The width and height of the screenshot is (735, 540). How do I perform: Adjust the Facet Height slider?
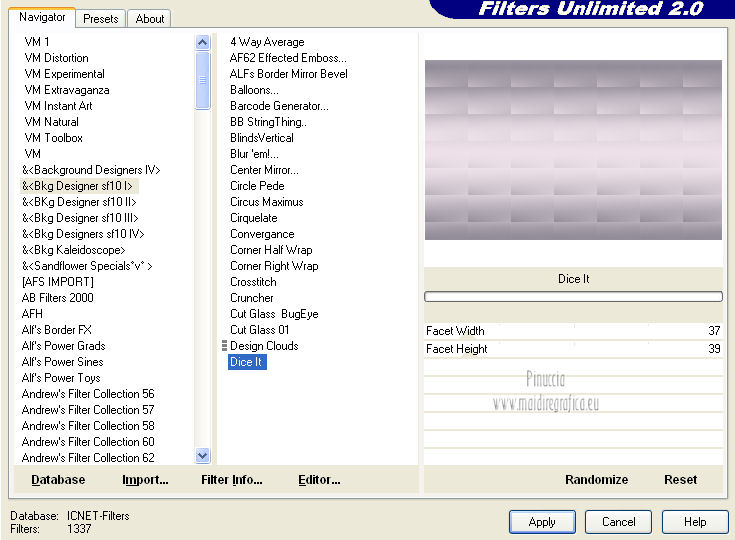[x=573, y=349]
